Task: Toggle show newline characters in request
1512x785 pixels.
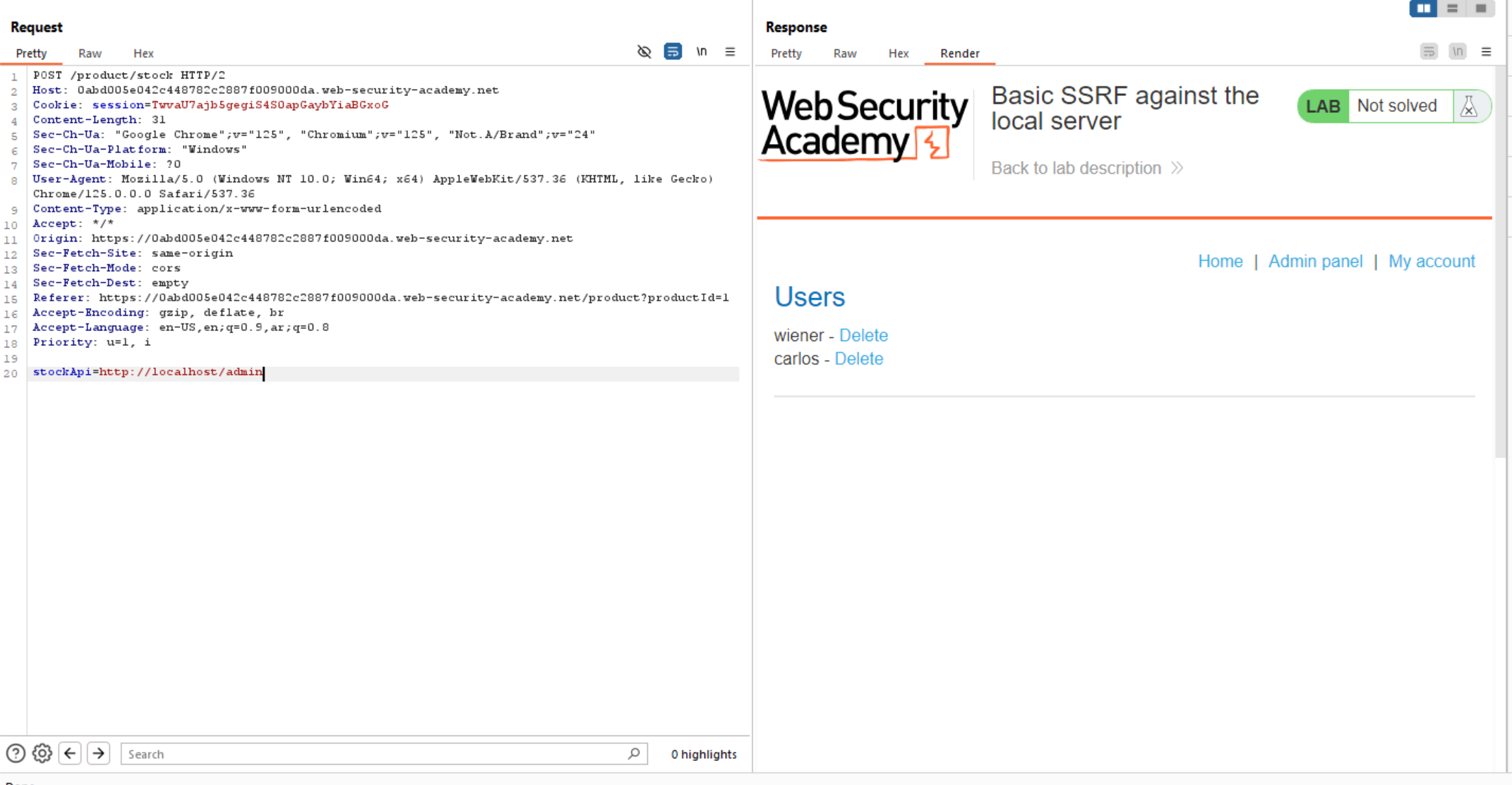Action: point(702,52)
